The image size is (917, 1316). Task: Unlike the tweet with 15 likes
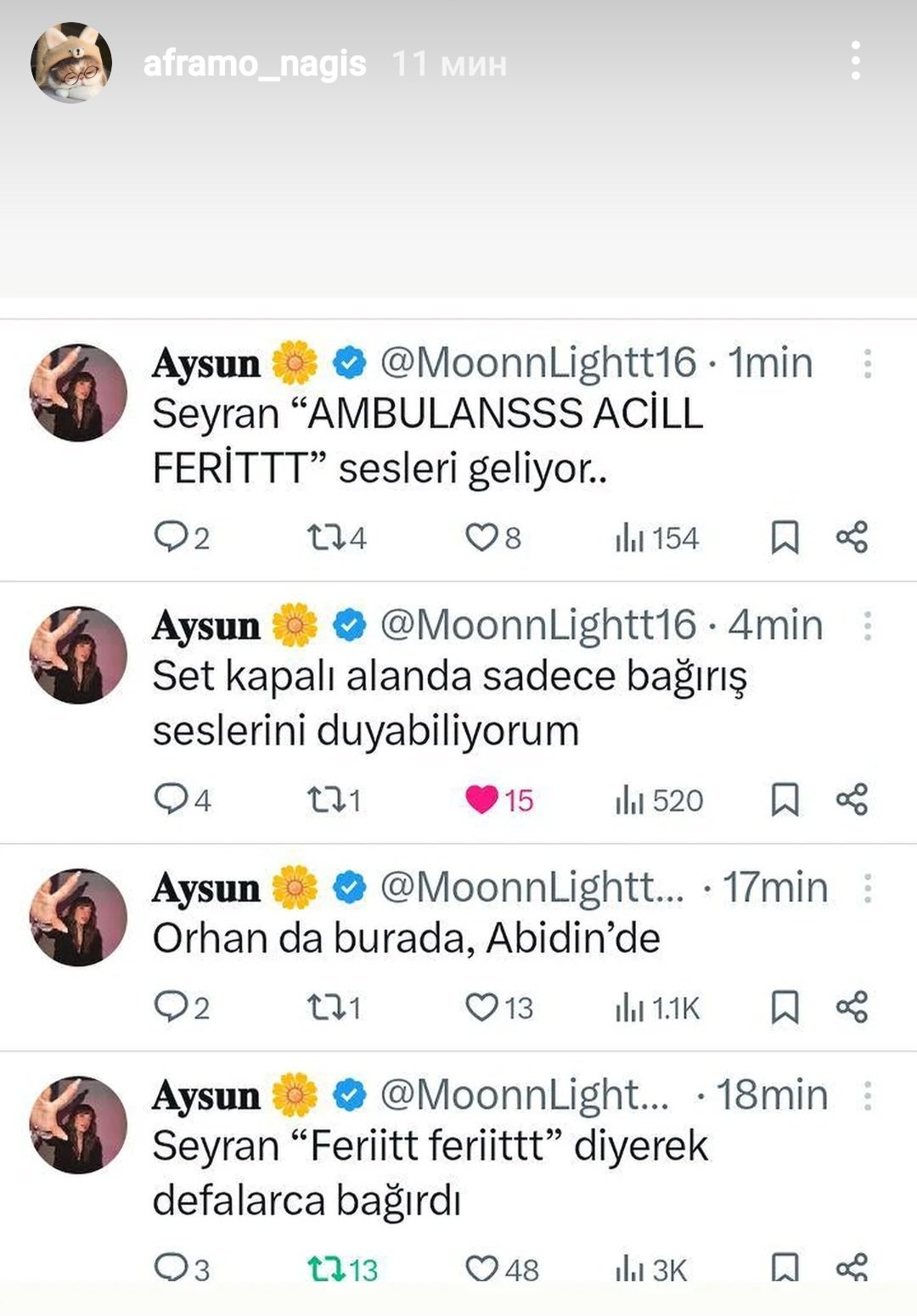click(481, 799)
